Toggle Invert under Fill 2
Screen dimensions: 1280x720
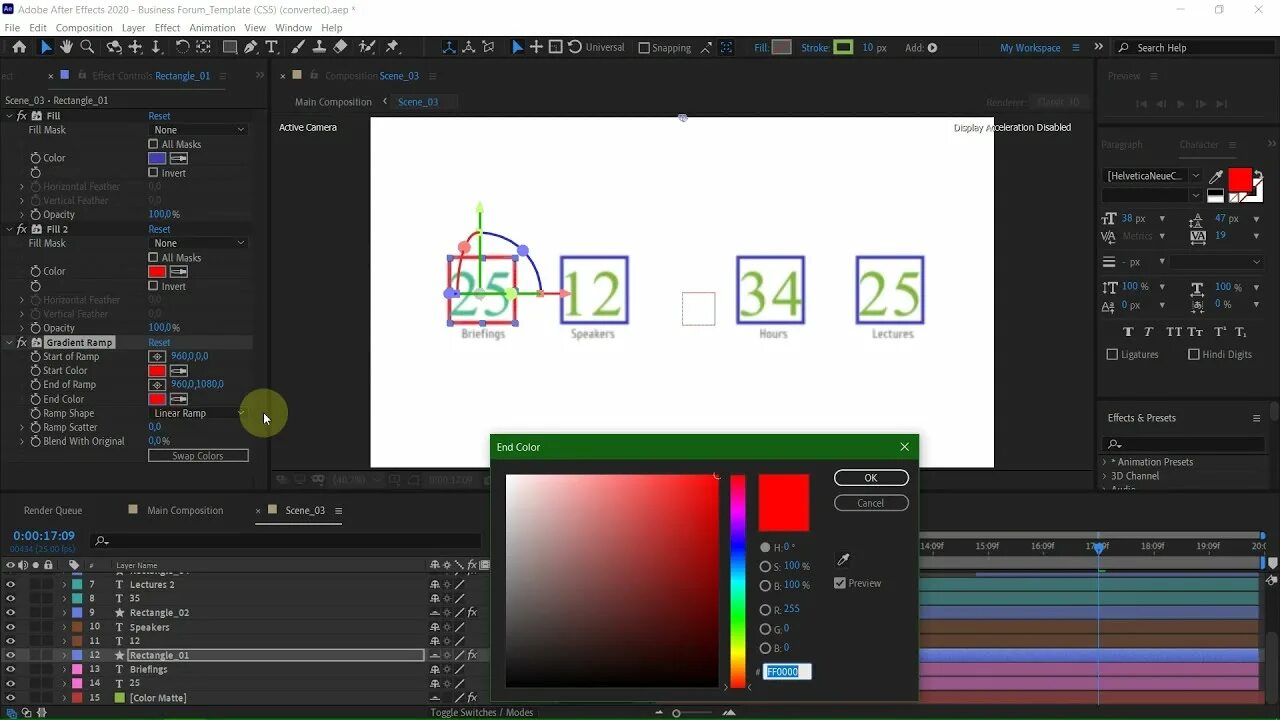tap(153, 286)
